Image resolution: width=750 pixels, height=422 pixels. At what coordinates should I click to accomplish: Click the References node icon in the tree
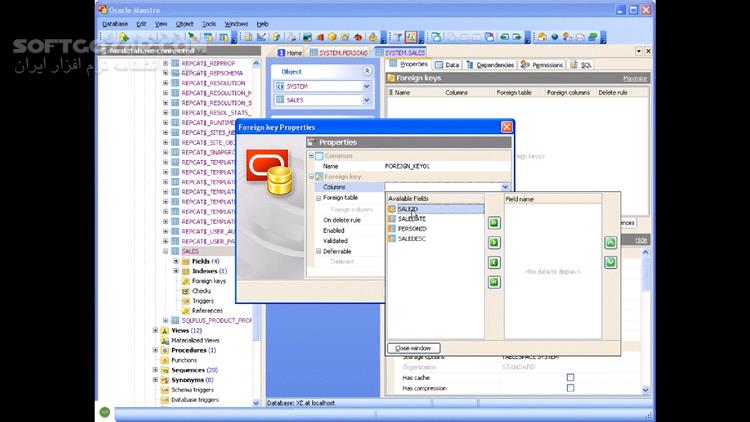(x=186, y=311)
